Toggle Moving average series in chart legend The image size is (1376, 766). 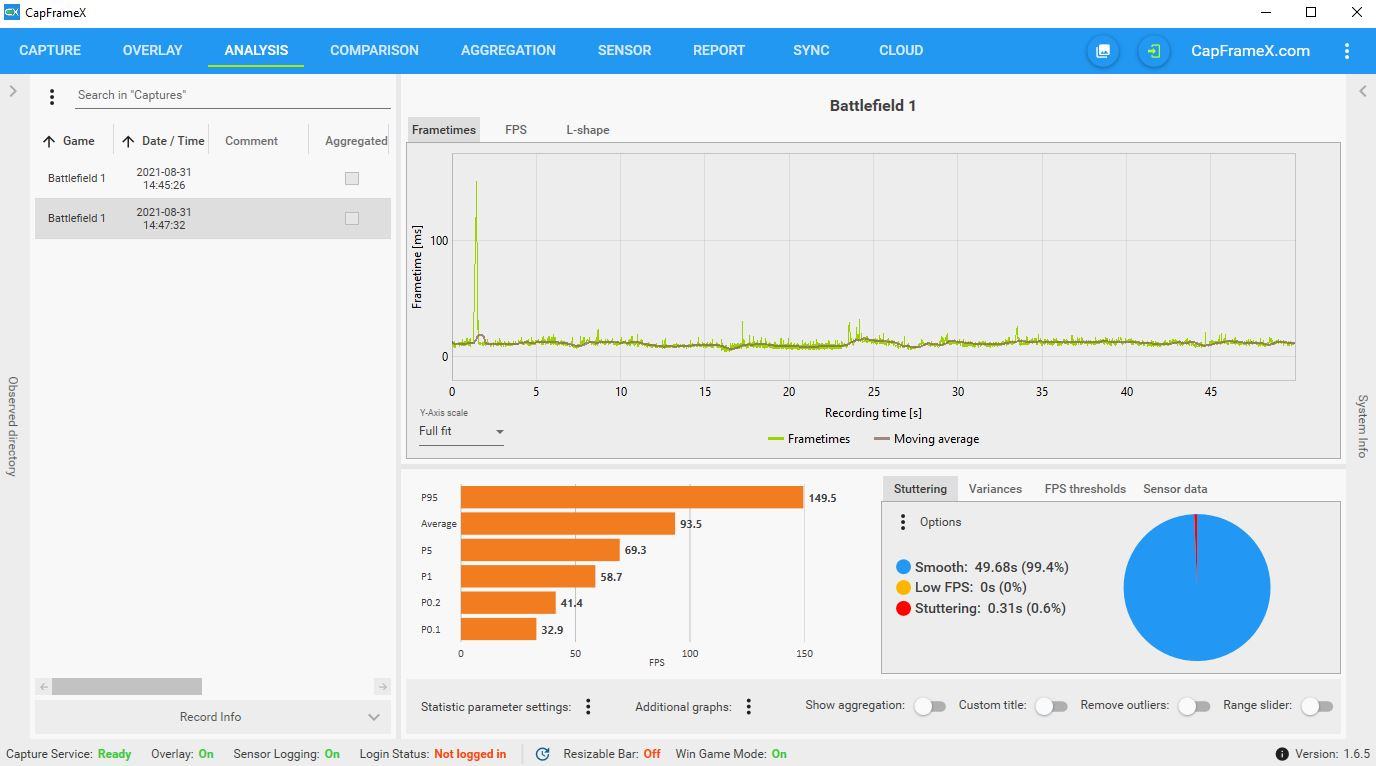[927, 439]
